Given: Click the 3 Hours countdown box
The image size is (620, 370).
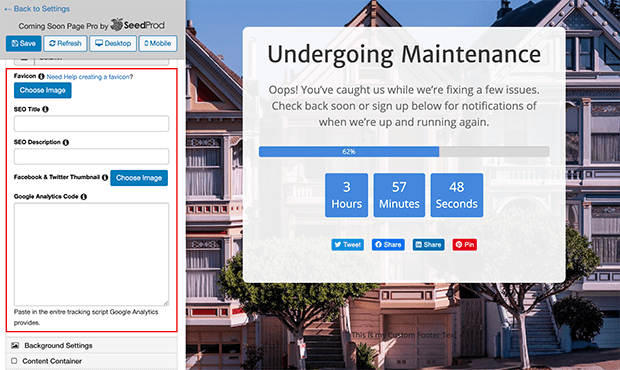Looking at the screenshot, I should [346, 195].
